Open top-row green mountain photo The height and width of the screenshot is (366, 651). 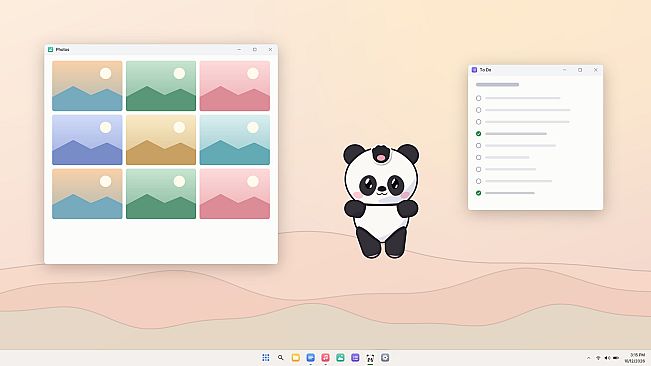(161, 86)
